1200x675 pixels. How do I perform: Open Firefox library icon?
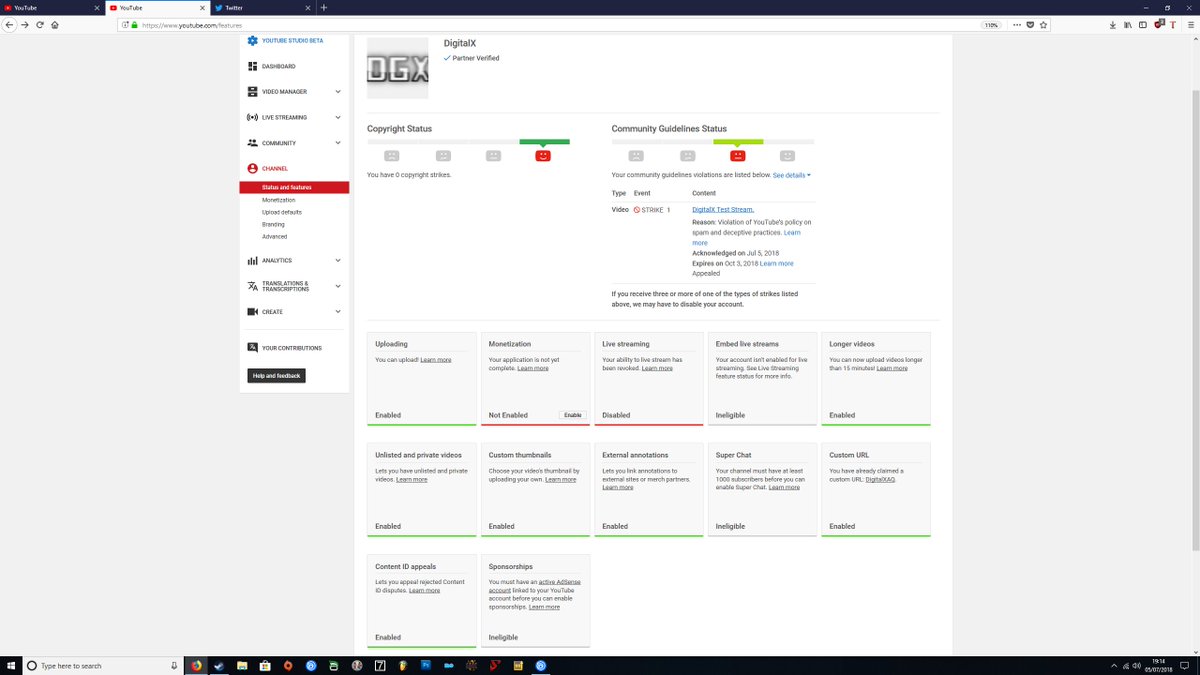click(1128, 25)
